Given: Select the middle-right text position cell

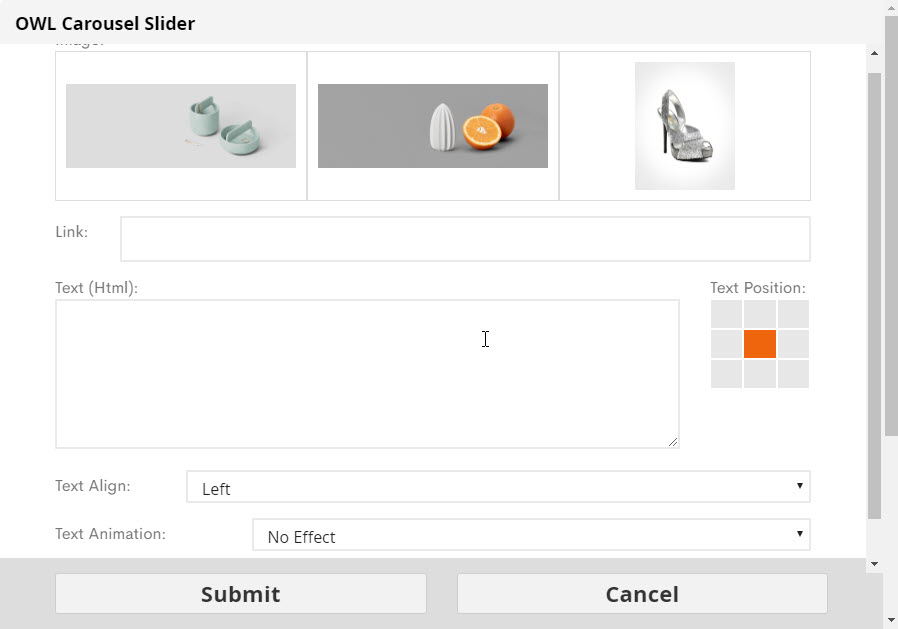Looking at the screenshot, I should (x=793, y=344).
